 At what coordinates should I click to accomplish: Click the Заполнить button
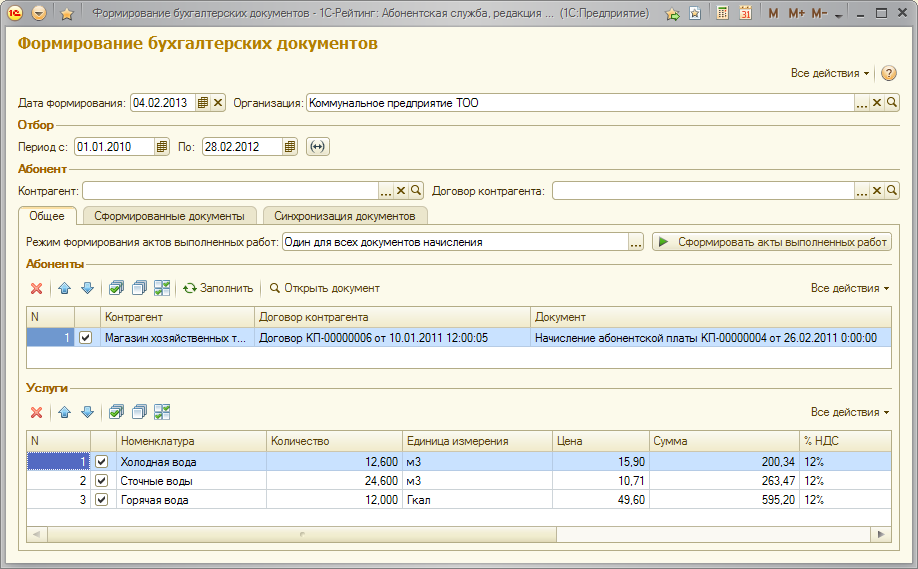[x=217, y=288]
